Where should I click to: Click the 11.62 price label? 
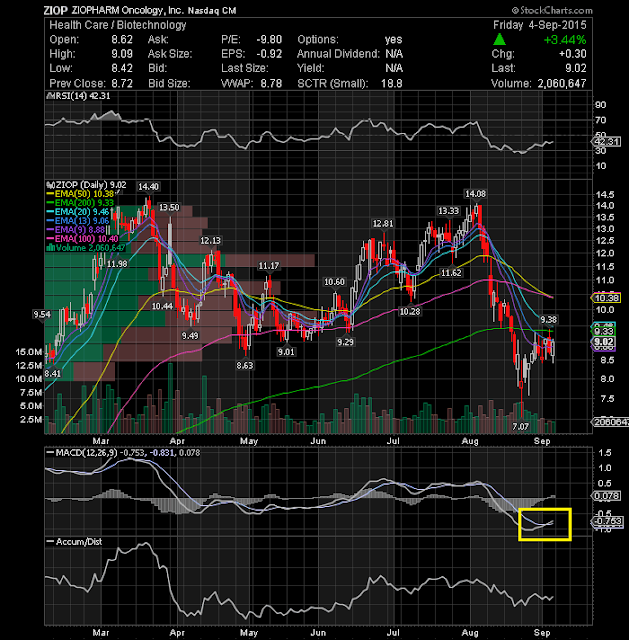(x=451, y=272)
